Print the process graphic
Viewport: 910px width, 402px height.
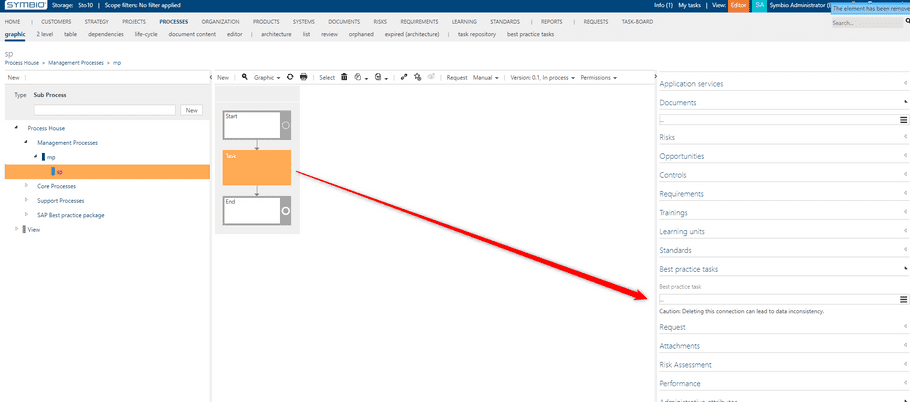pyautogui.click(x=304, y=77)
